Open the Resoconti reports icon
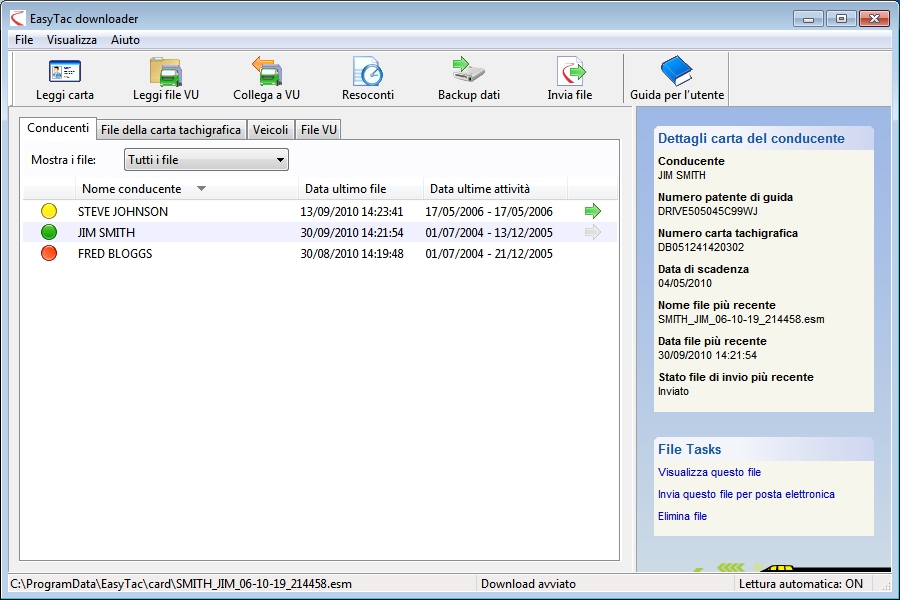The image size is (900, 600). click(368, 72)
